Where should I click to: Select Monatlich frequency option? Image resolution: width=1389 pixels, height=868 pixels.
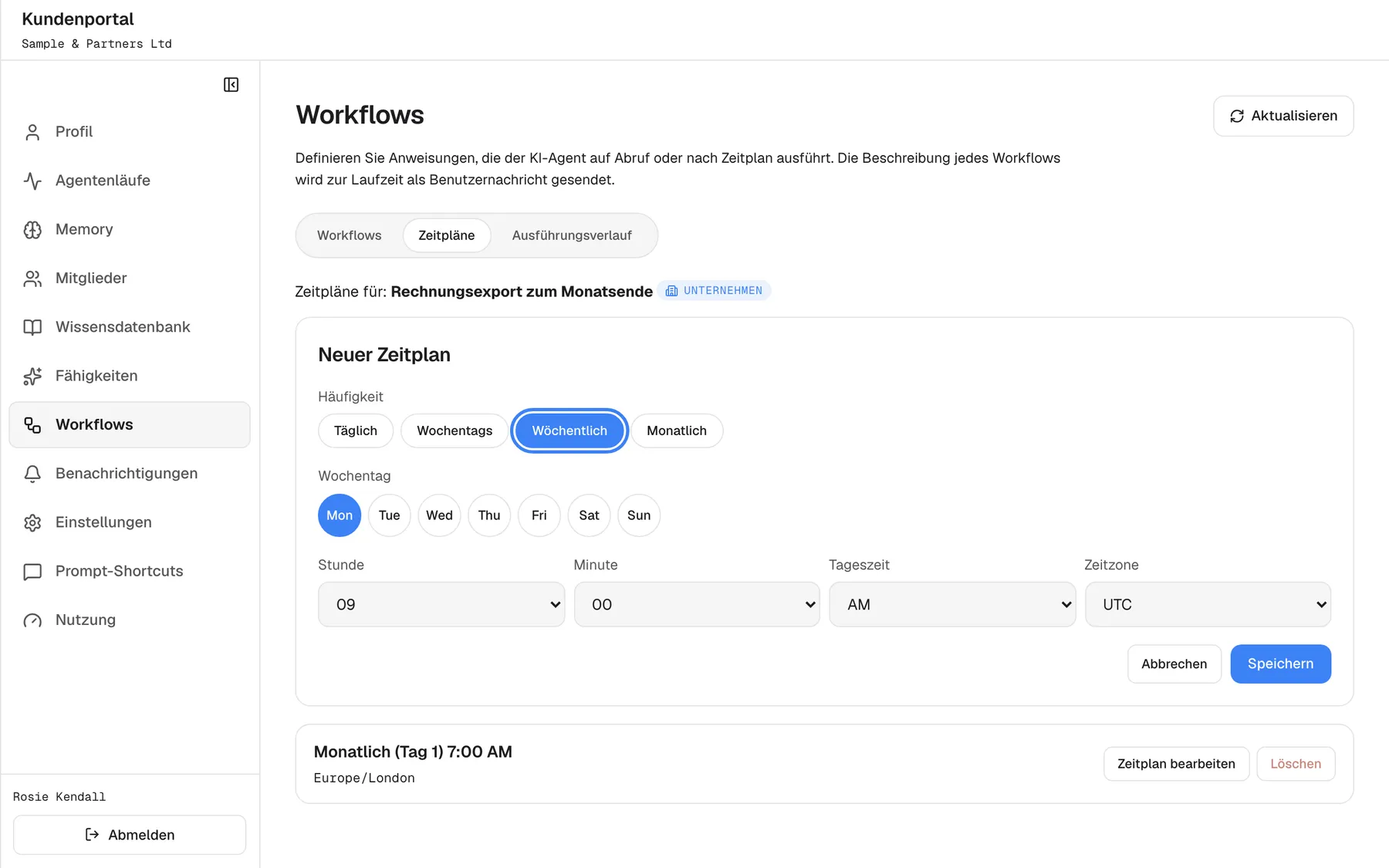677,431
